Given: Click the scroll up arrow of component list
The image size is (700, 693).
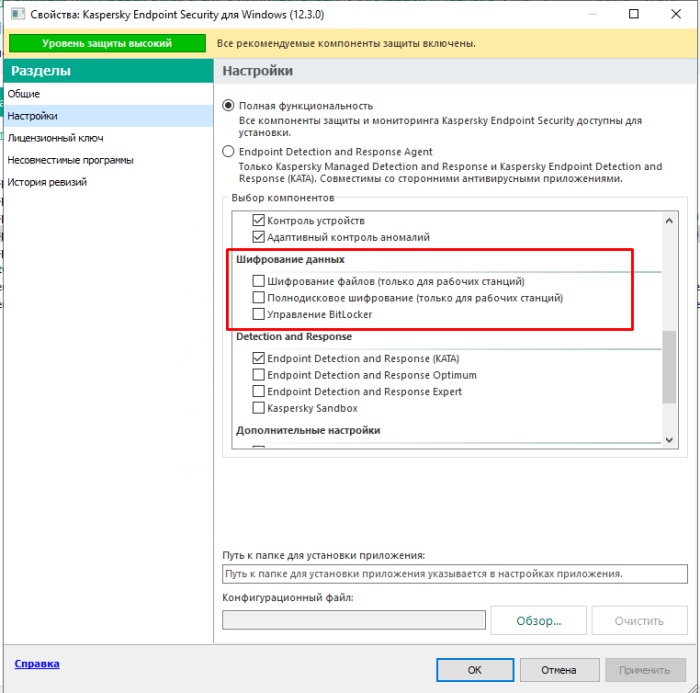Looking at the screenshot, I should click(669, 221).
